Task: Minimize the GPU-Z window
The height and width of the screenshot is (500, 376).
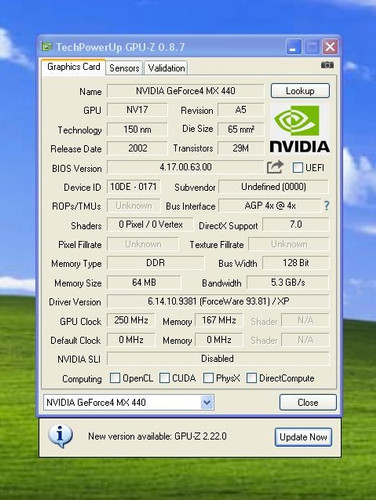Action: (293, 47)
